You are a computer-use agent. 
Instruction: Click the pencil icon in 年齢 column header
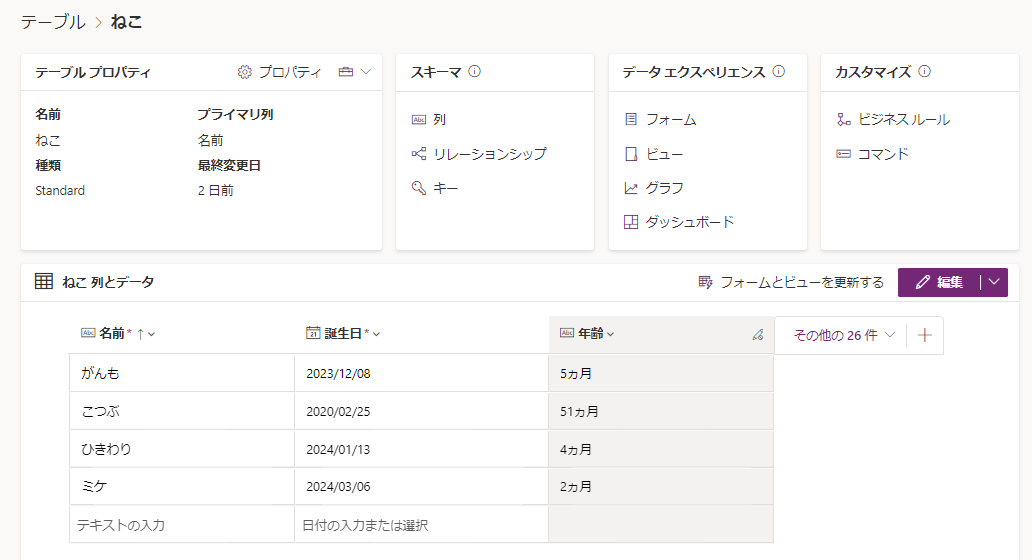tap(757, 335)
